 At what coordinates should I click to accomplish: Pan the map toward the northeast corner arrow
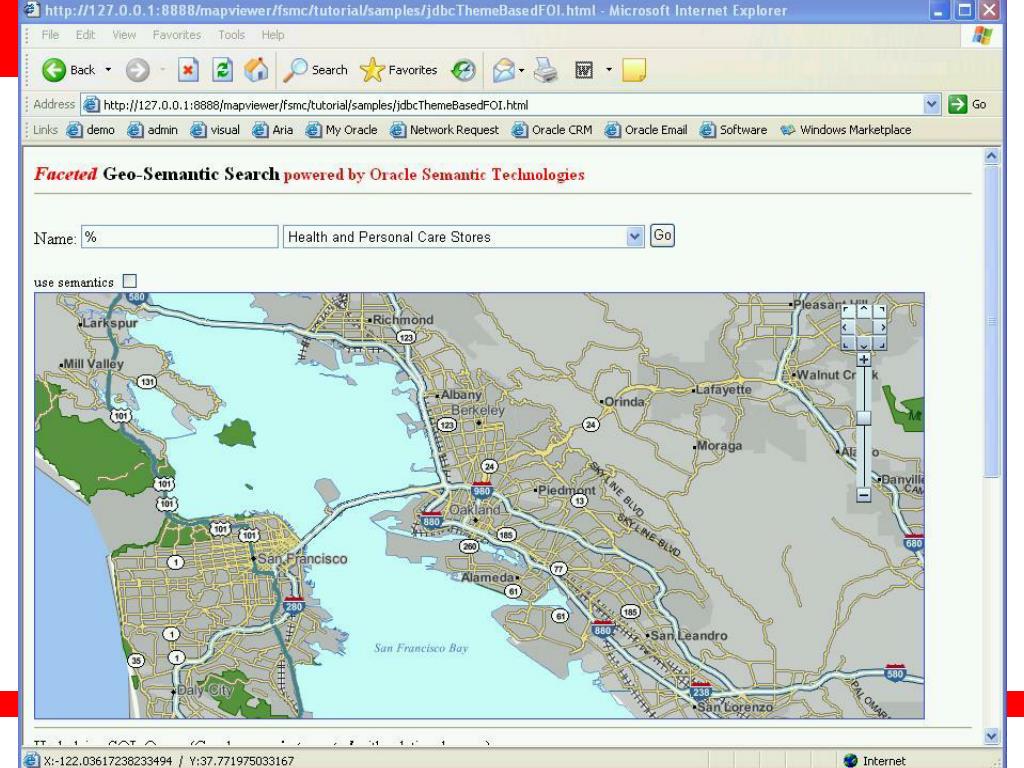[x=880, y=311]
